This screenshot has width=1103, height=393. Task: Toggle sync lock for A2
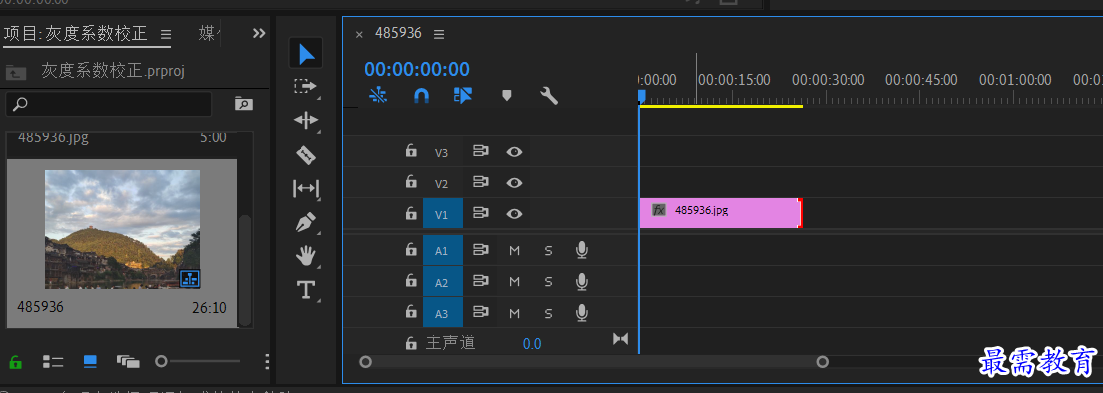tap(480, 281)
